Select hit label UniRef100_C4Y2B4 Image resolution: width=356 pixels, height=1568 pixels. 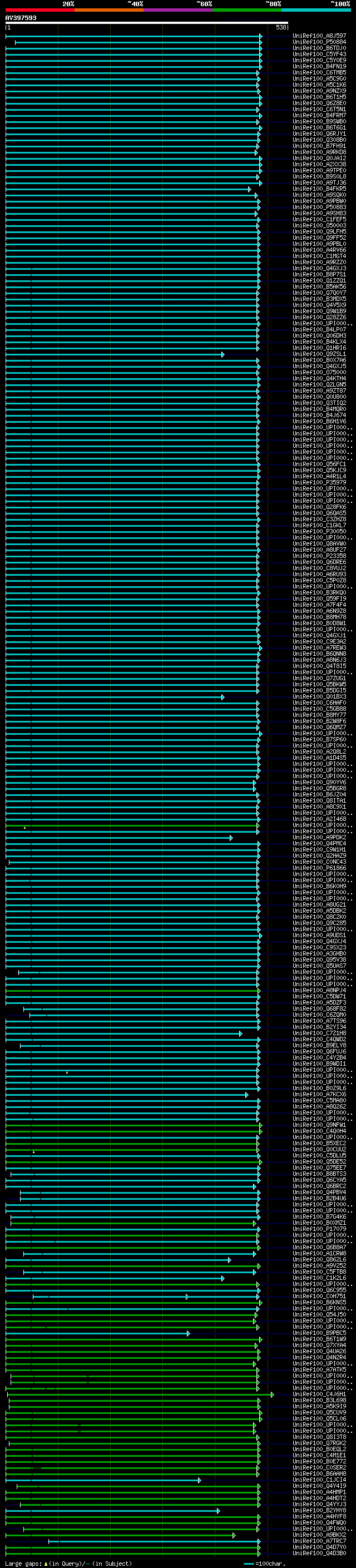point(319,1057)
